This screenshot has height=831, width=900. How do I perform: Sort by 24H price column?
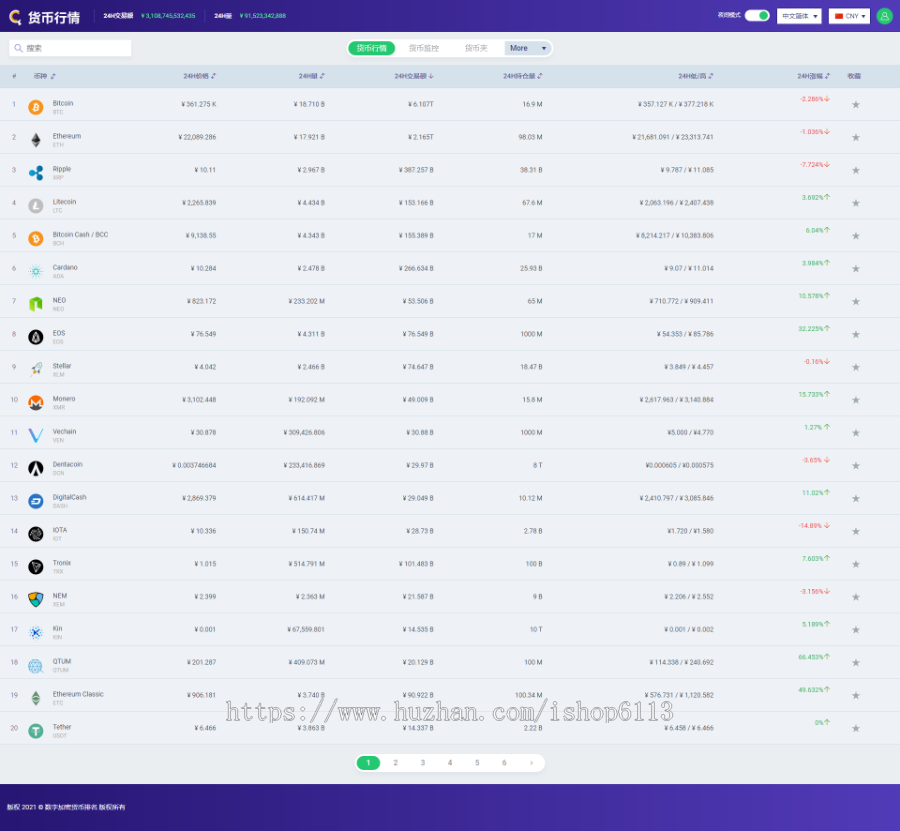coord(199,76)
